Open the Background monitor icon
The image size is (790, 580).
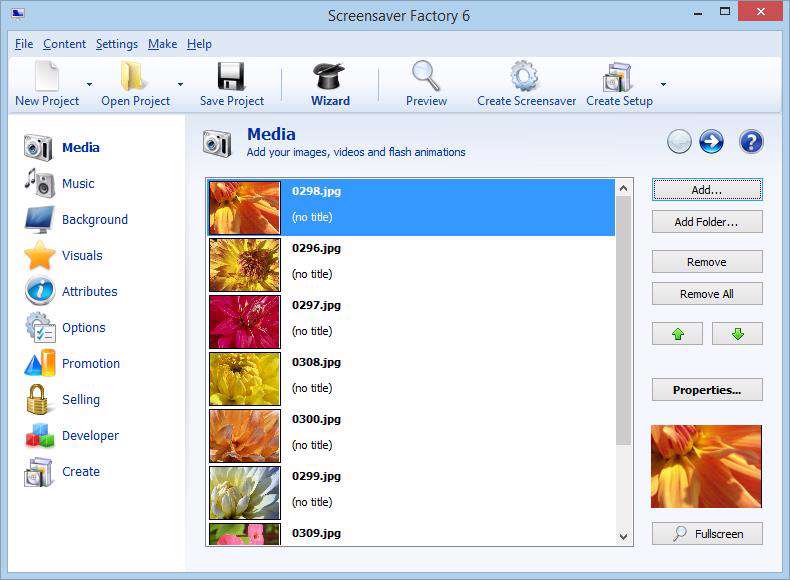[x=39, y=220]
